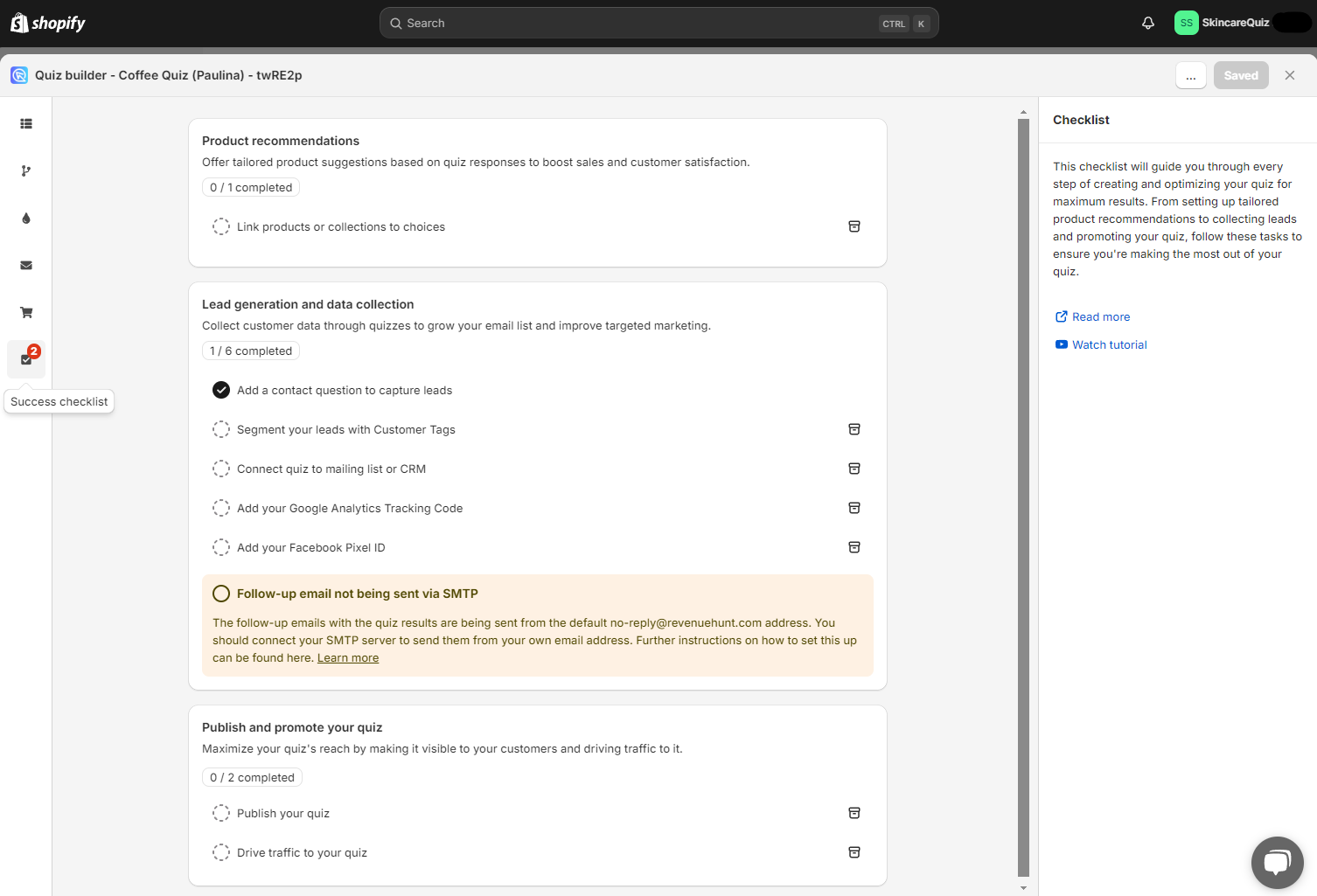Archive the Google Analytics Tracking Code task
This screenshot has height=896, width=1317.
tap(854, 508)
